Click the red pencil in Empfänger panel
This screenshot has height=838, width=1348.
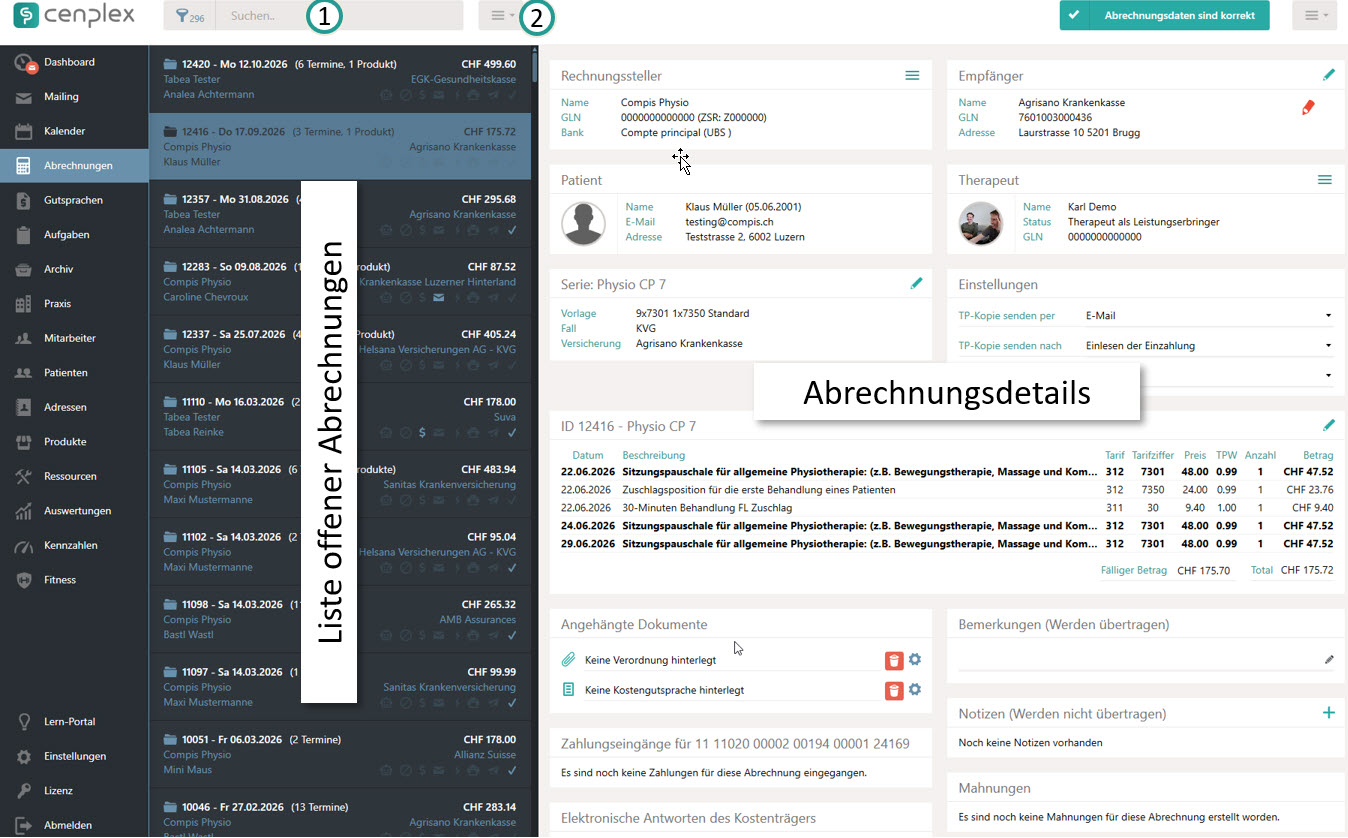[1308, 107]
